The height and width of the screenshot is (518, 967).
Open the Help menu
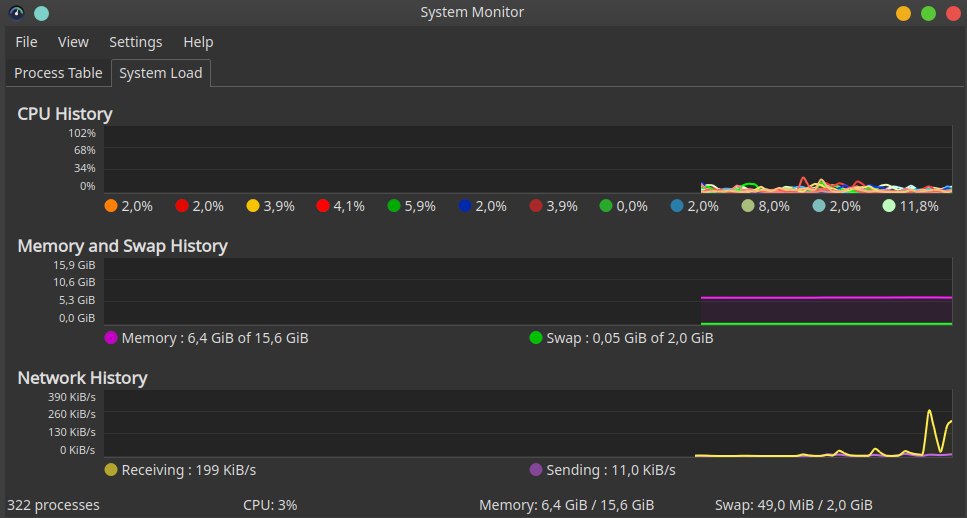198,42
